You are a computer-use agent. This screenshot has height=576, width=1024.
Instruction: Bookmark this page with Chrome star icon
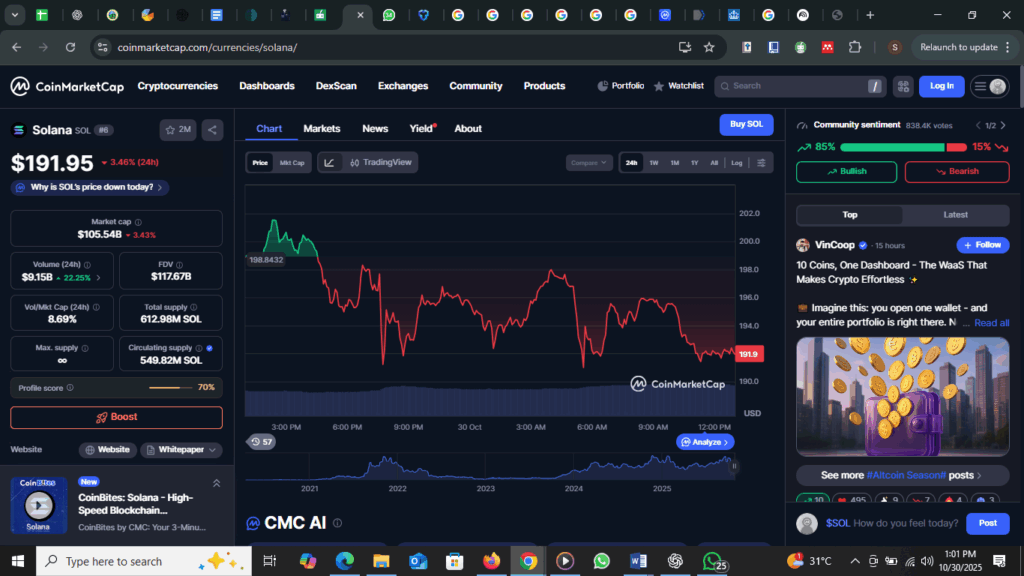(709, 47)
